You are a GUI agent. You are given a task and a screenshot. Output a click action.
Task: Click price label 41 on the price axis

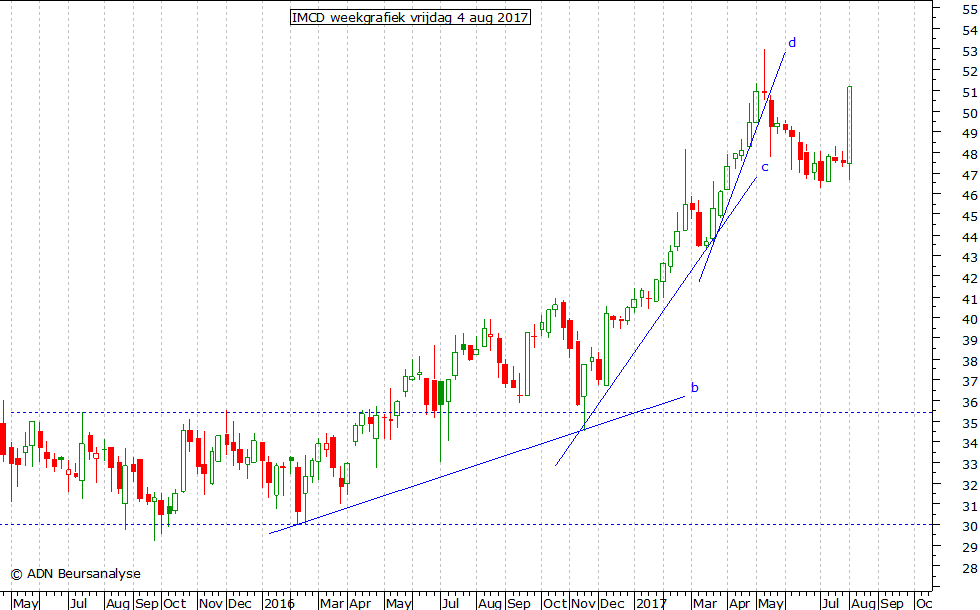(x=970, y=299)
